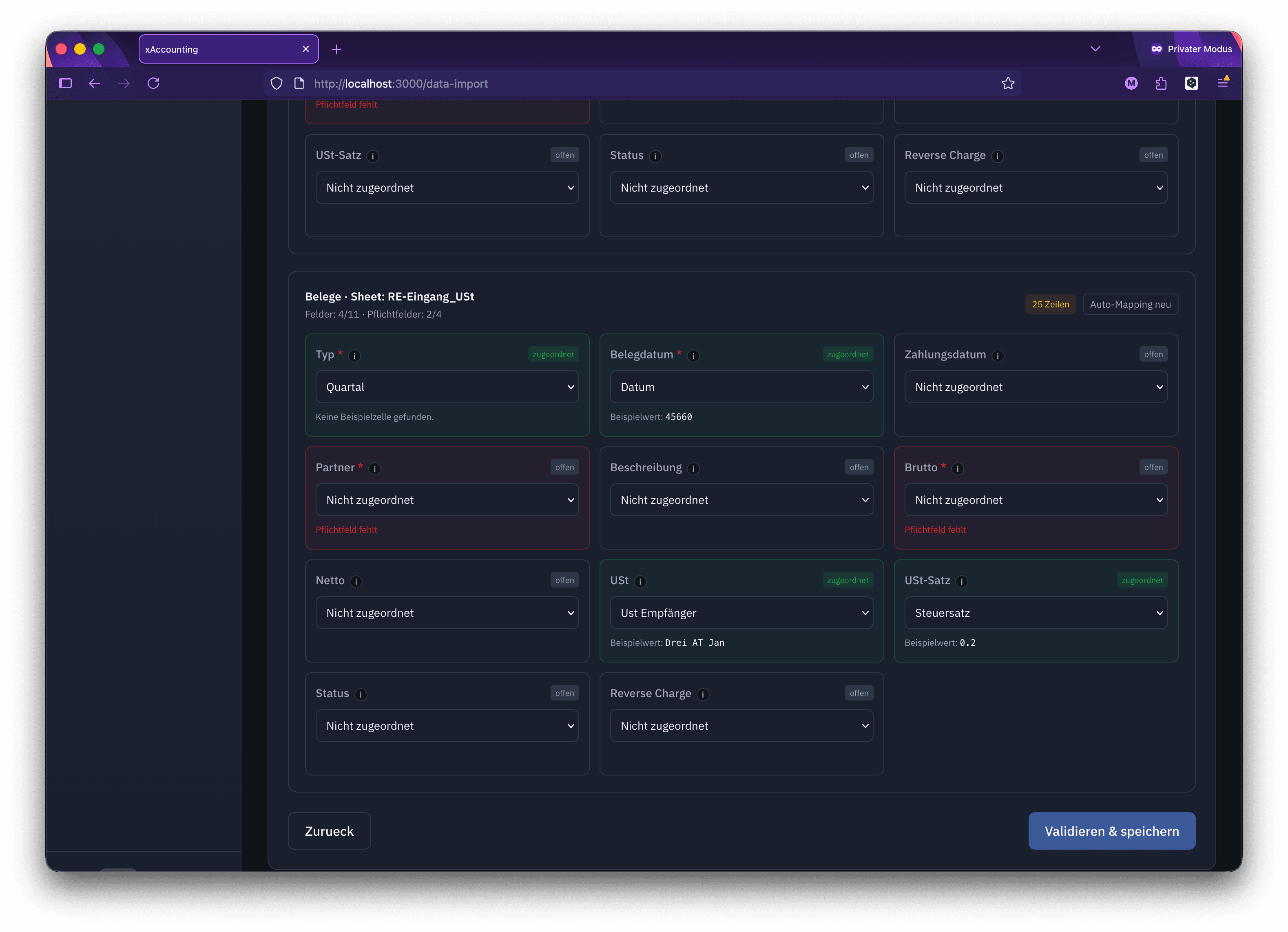Expand the USt-Satz dropdown showing Steuersatz
1288x932 pixels.
click(1035, 613)
